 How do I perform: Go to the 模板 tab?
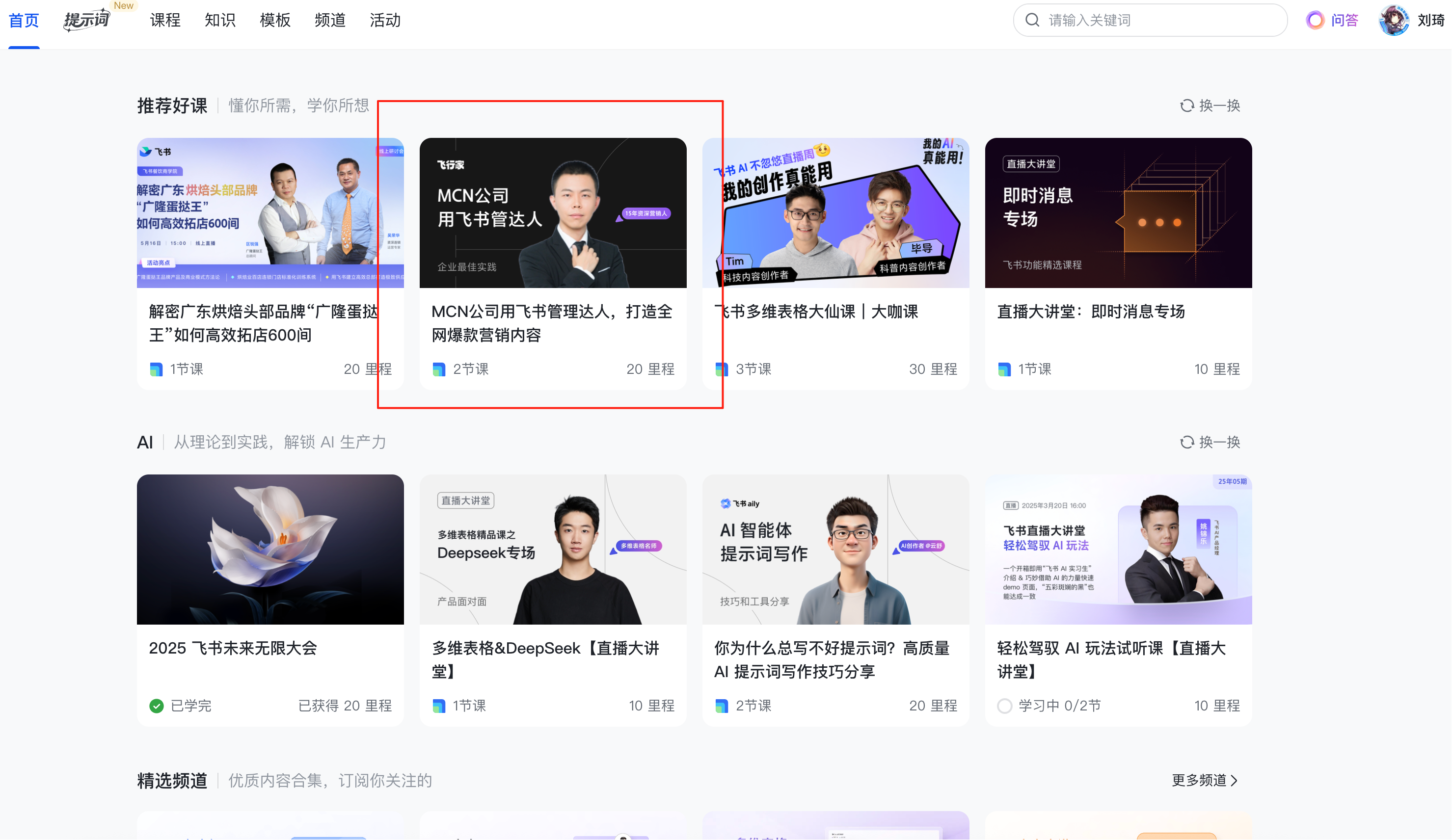point(275,21)
